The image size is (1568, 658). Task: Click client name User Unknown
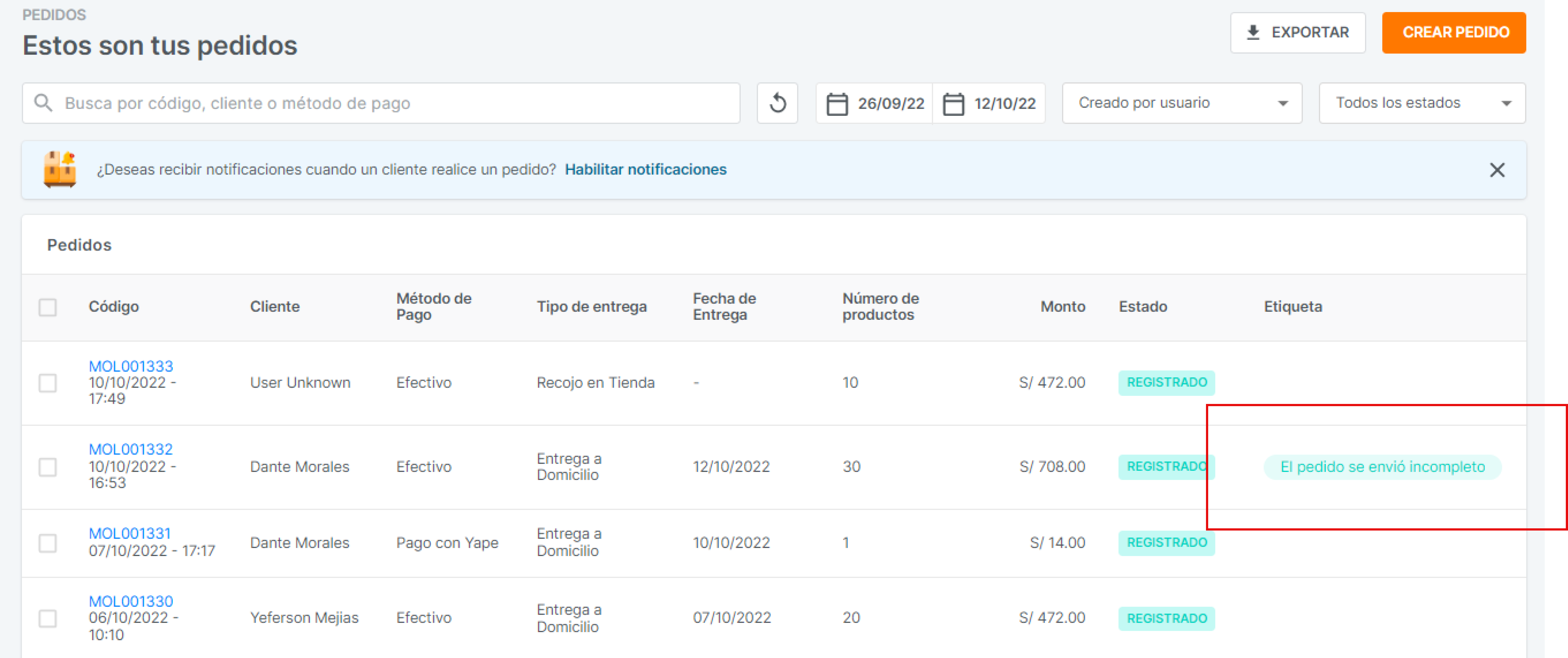(x=300, y=383)
